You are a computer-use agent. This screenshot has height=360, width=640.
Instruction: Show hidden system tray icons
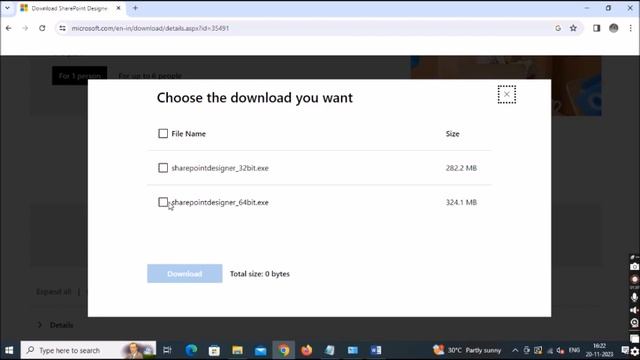pyautogui.click(x=515, y=350)
